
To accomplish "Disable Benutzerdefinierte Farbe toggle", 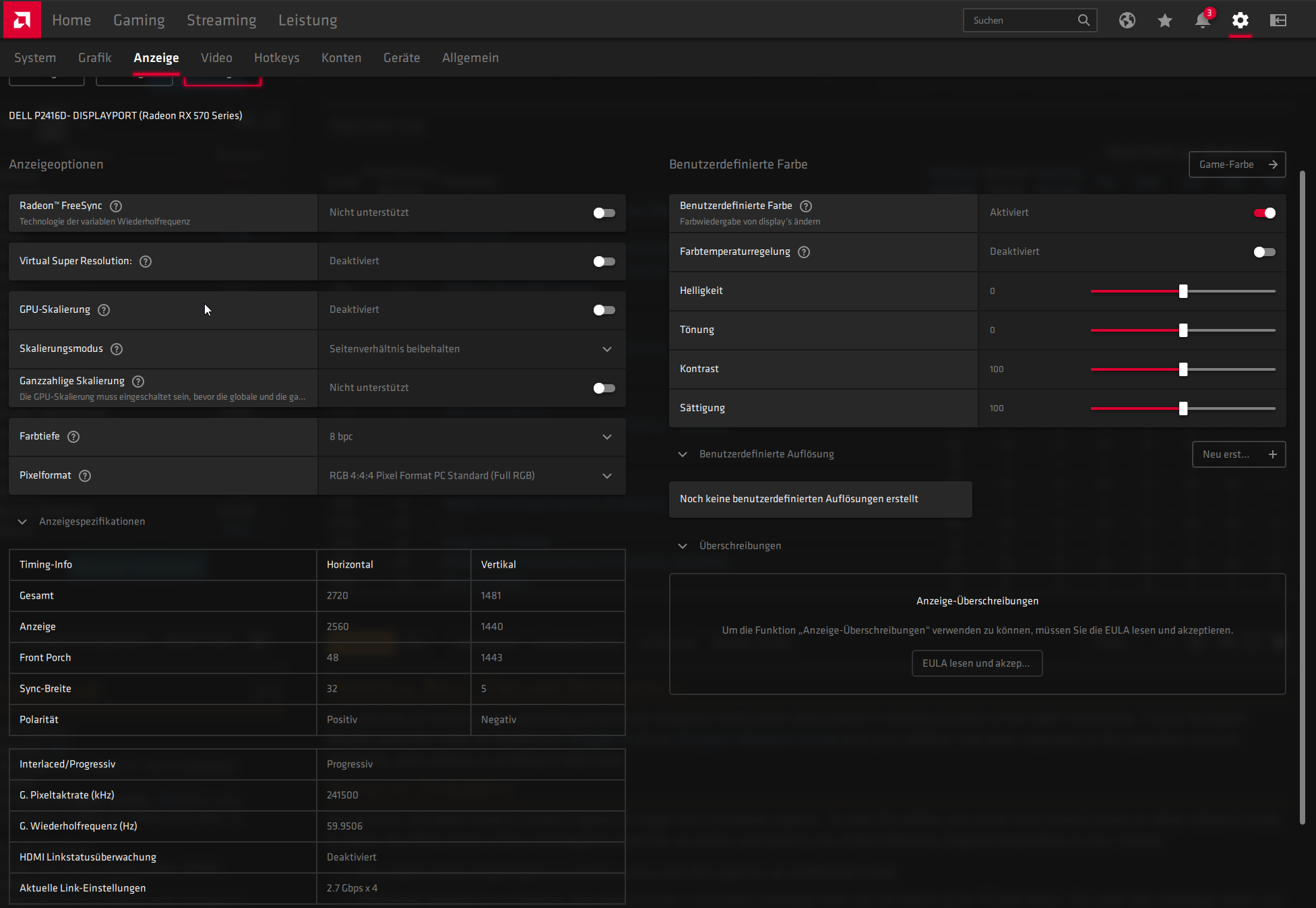I will pos(1264,213).
